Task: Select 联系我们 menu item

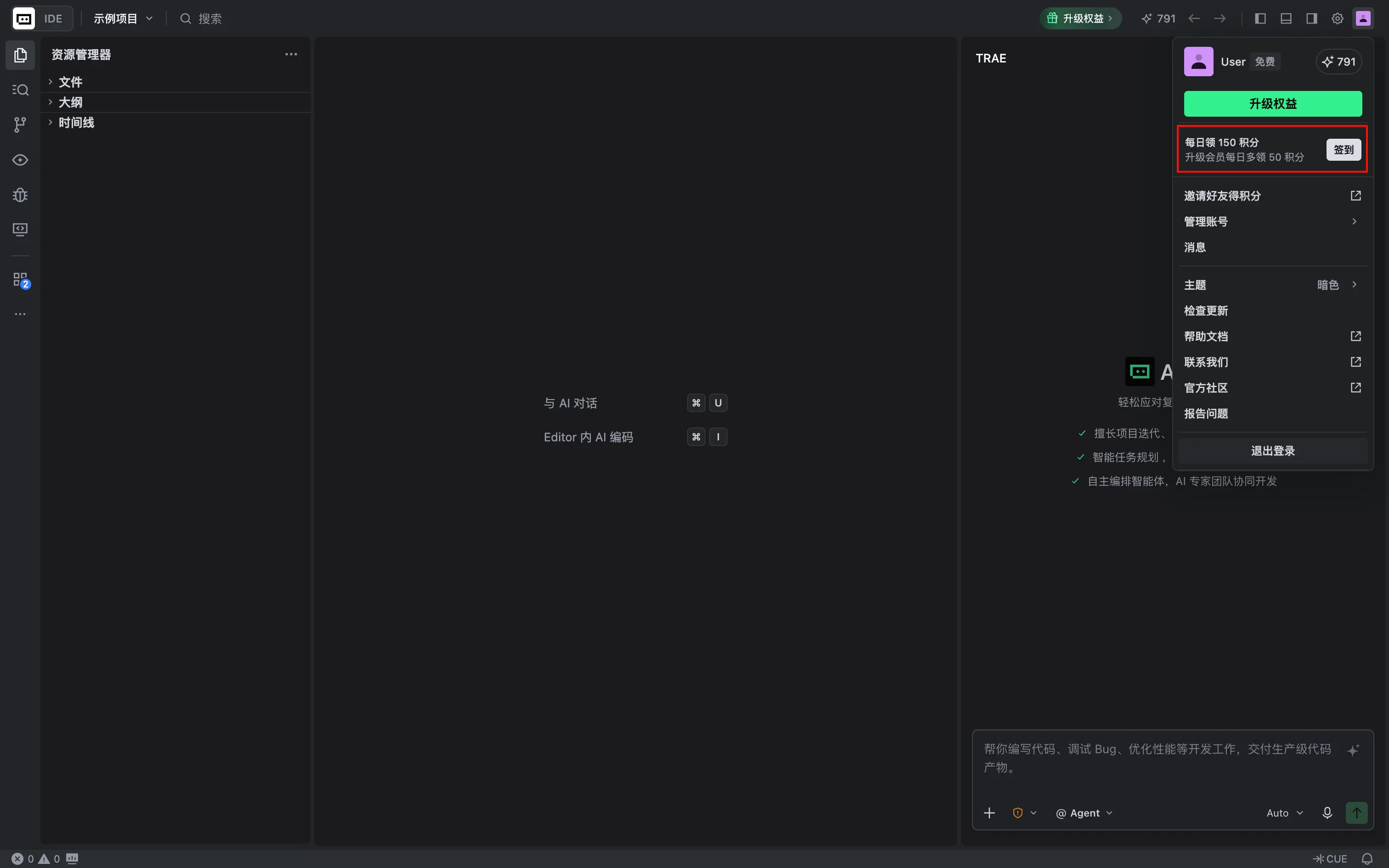Action: point(1272,362)
